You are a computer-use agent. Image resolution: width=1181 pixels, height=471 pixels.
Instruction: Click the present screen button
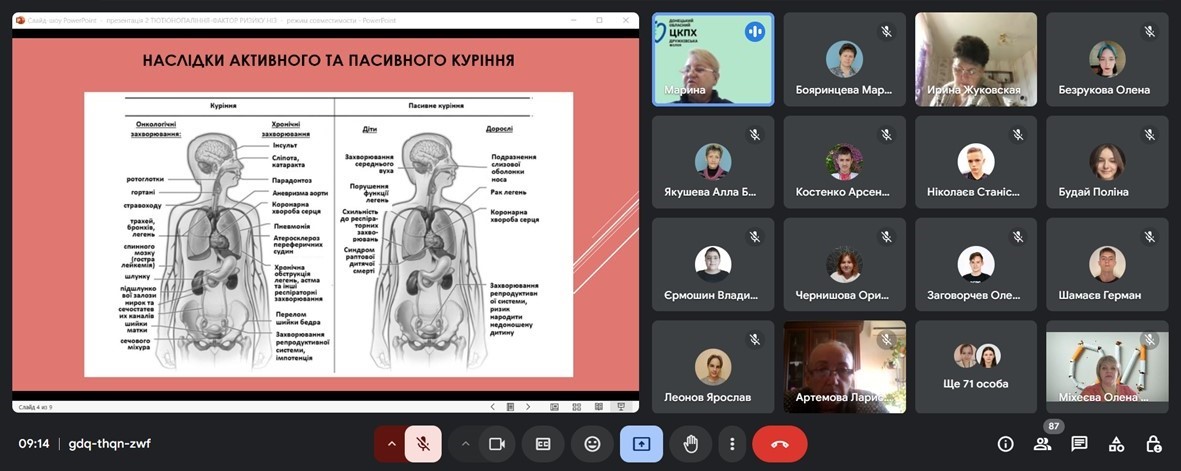(x=641, y=444)
